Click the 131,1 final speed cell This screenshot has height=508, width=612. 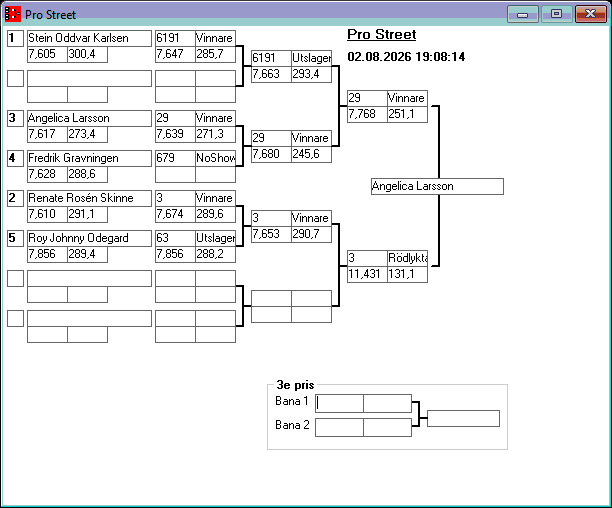point(407,274)
